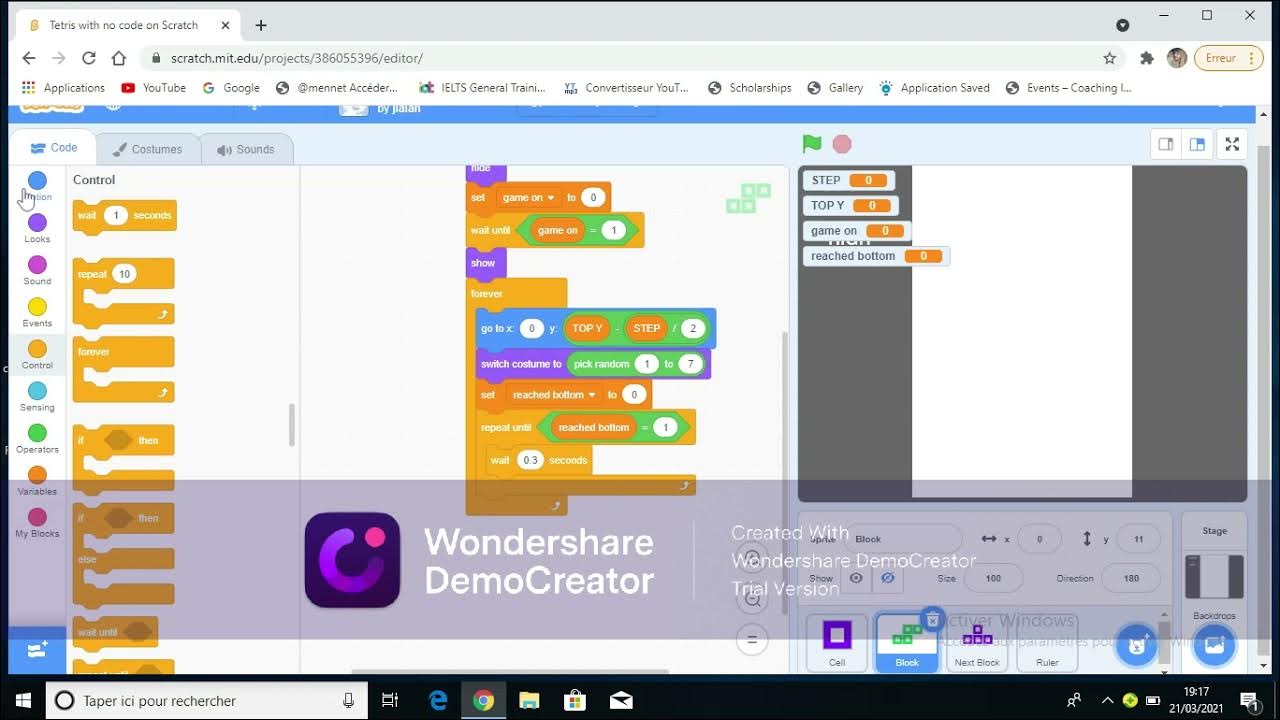
Task: Enter full screen stage mode
Action: [1232, 144]
